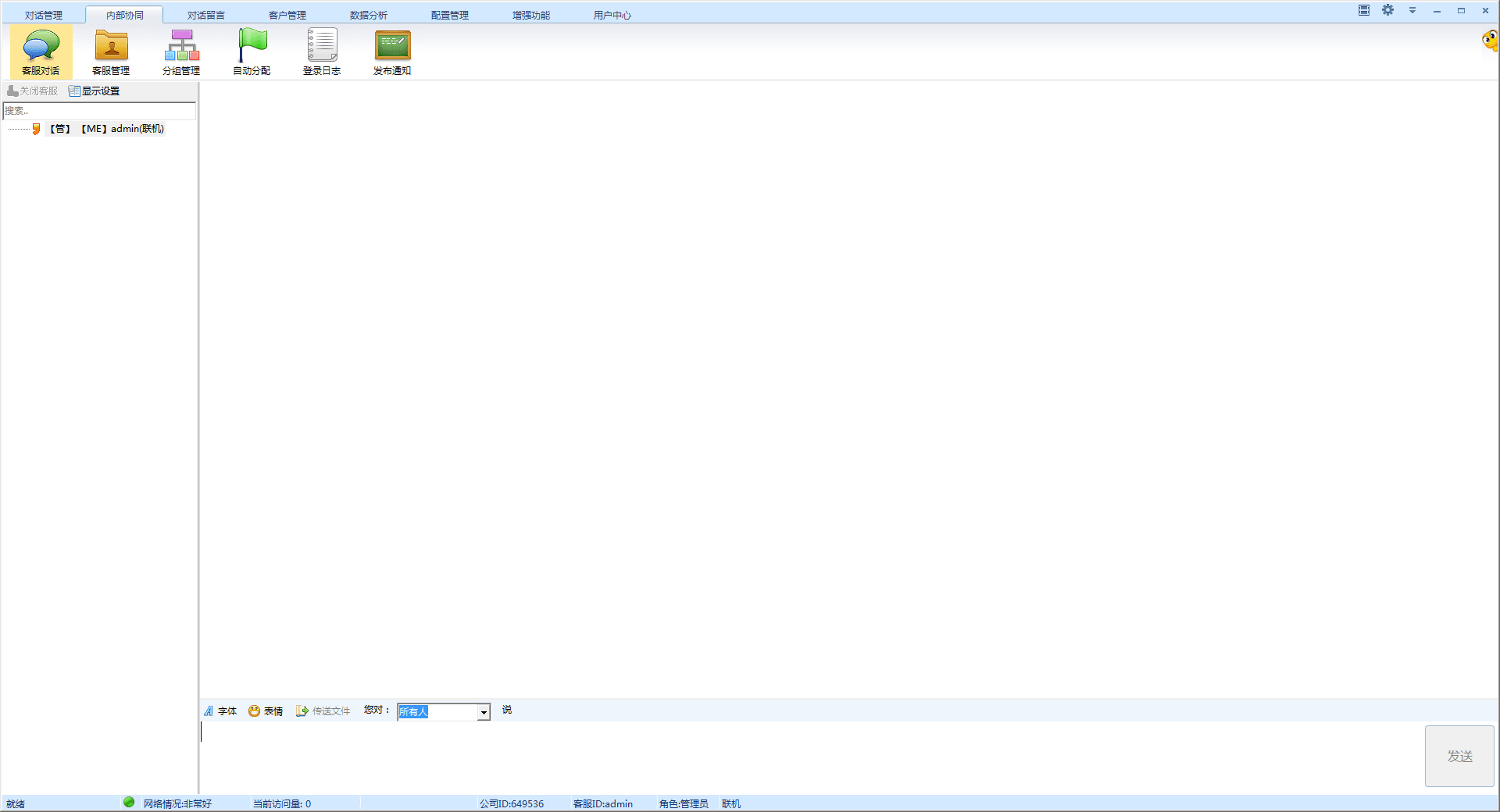The height and width of the screenshot is (812, 1500).
Task: Click the layout icon left of the gear
Action: click(x=1363, y=10)
